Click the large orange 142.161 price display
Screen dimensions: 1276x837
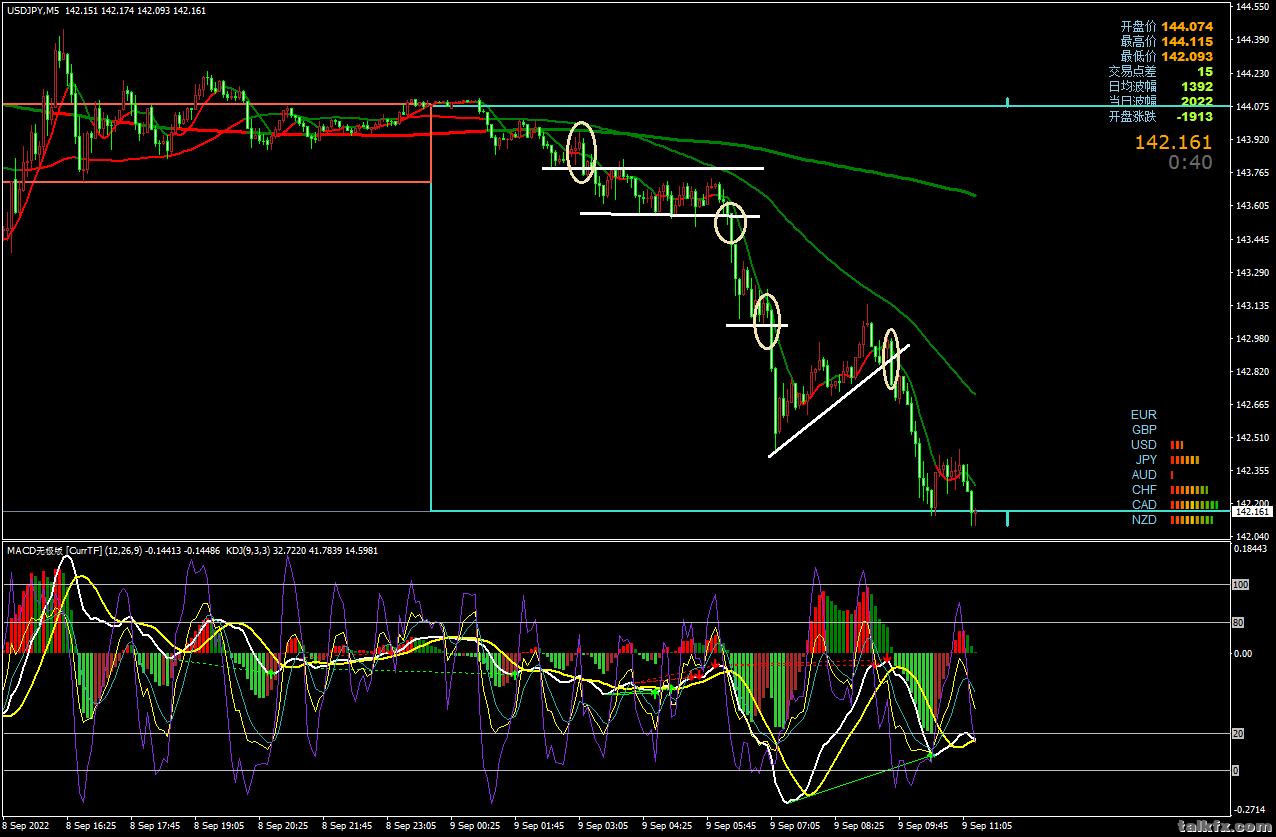point(1172,143)
